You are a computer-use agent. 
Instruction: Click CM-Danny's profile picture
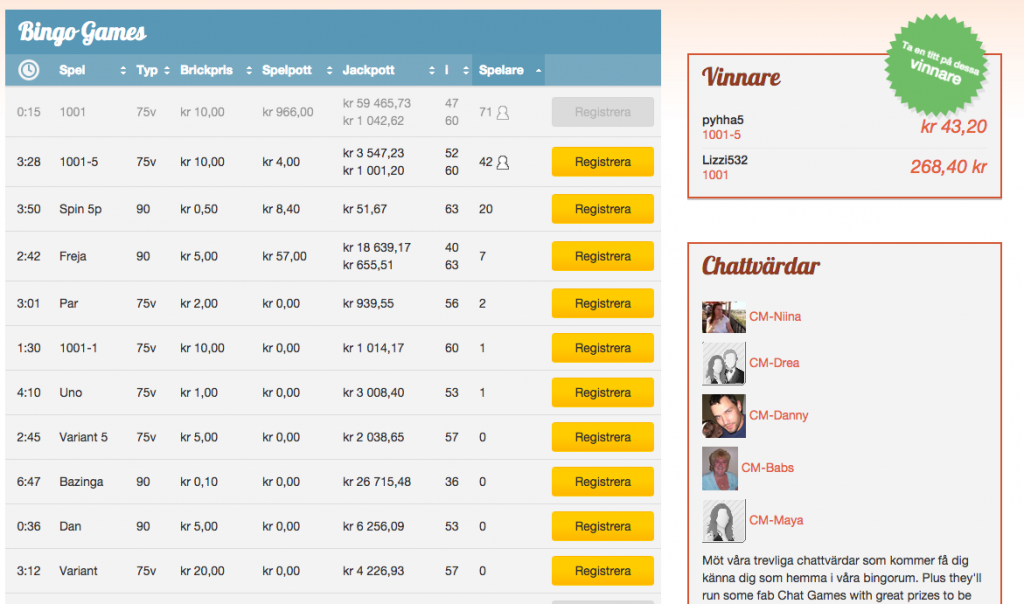point(722,415)
